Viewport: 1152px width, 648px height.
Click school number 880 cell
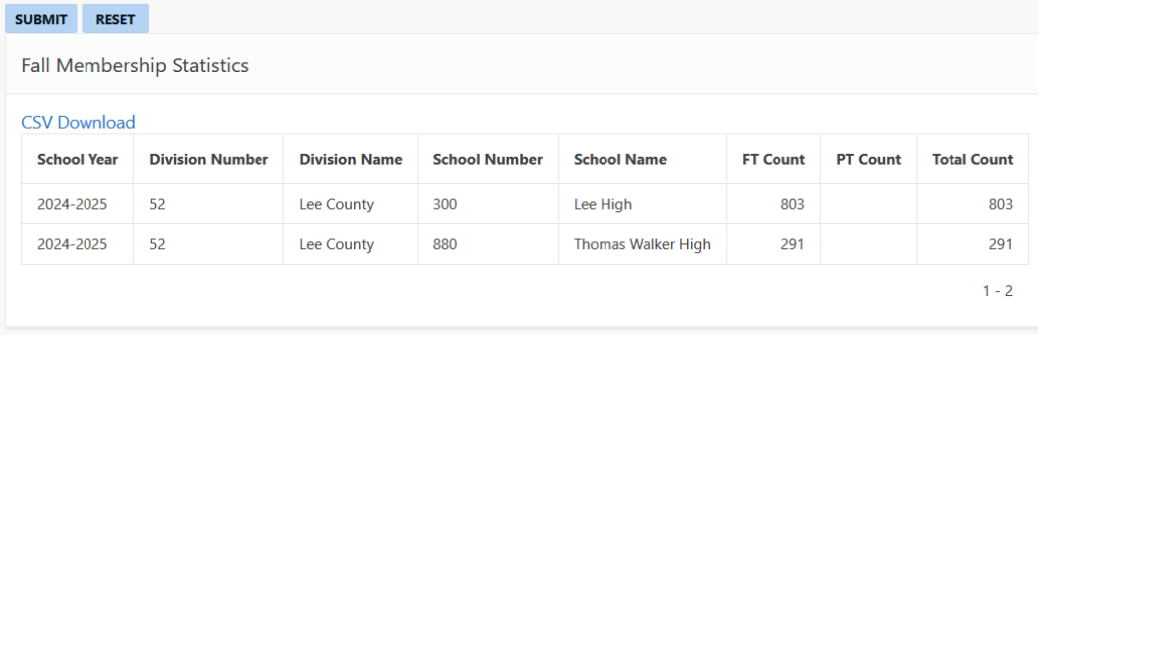[x=488, y=244]
